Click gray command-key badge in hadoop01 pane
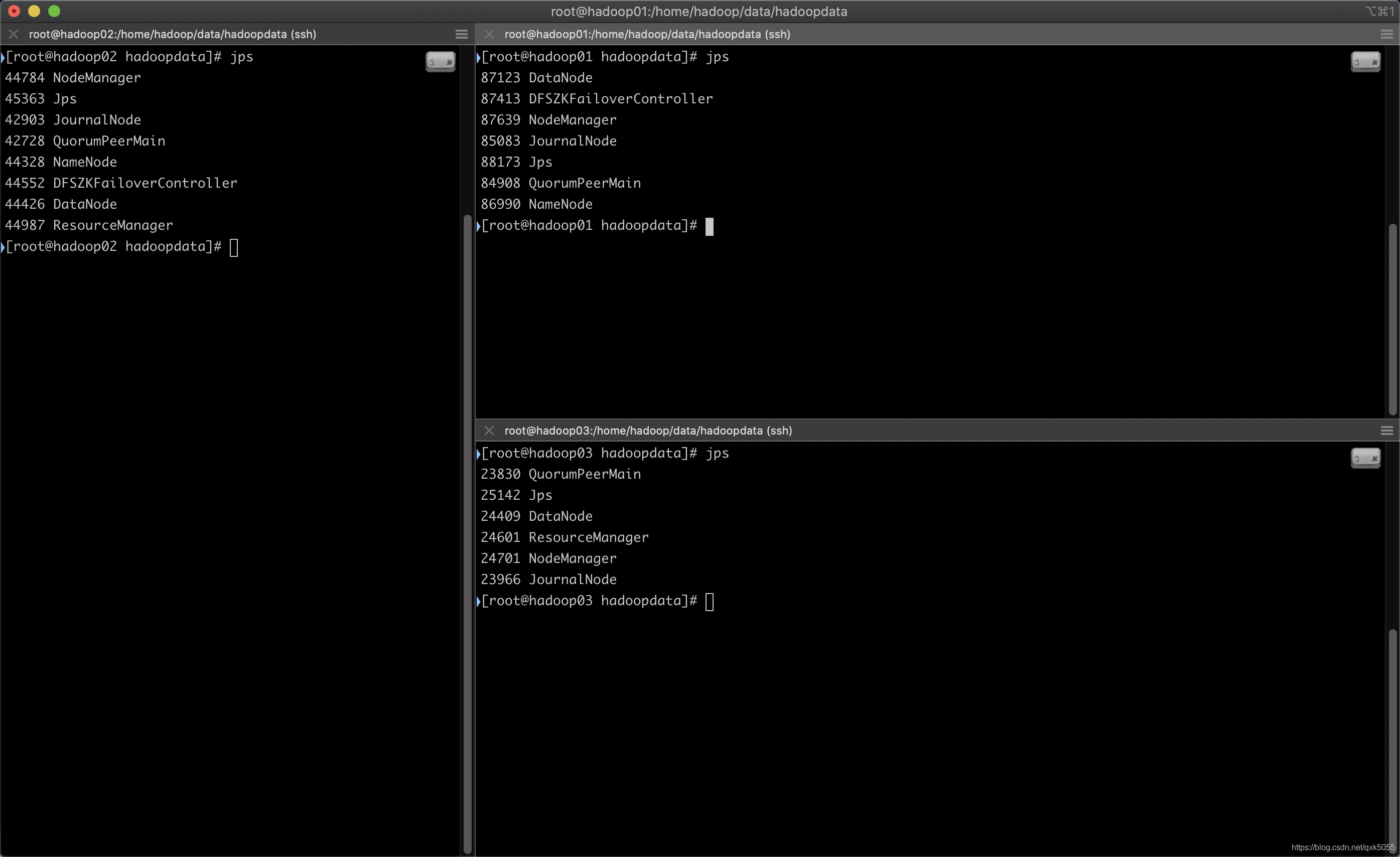 1365,61
